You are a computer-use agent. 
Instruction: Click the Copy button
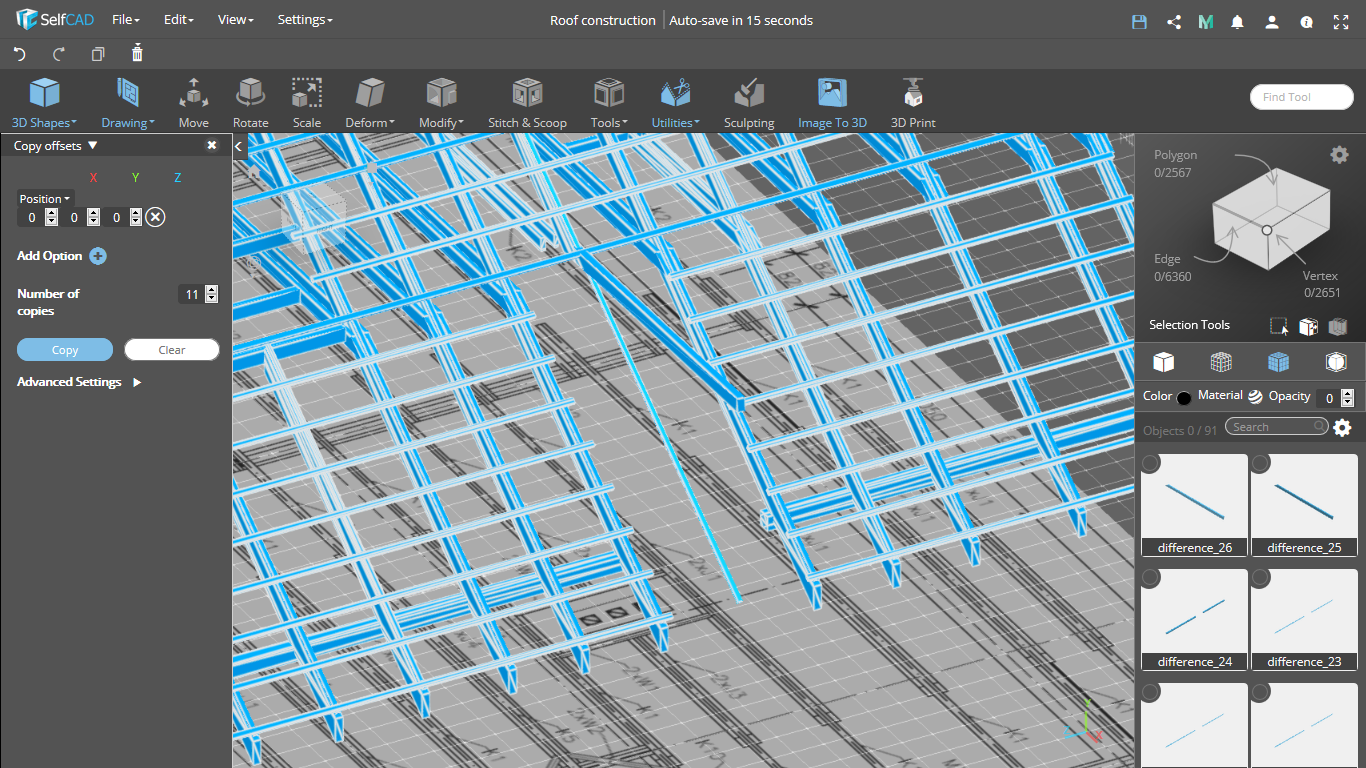tap(65, 350)
